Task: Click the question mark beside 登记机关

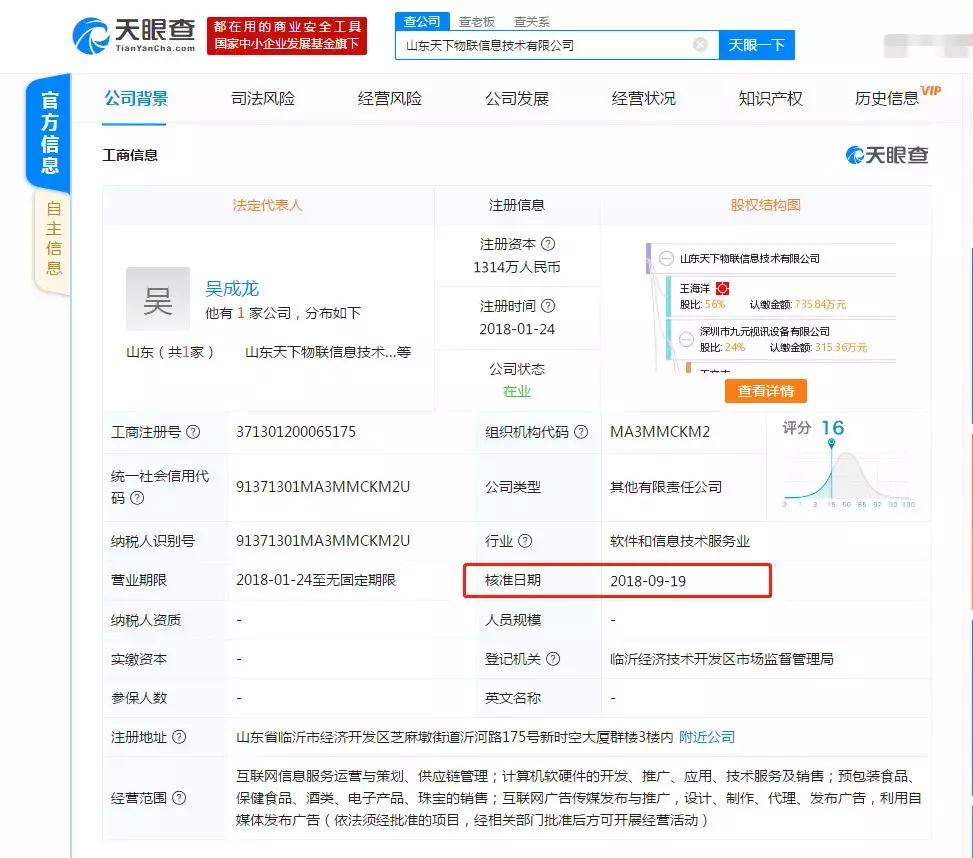Action: [554, 658]
